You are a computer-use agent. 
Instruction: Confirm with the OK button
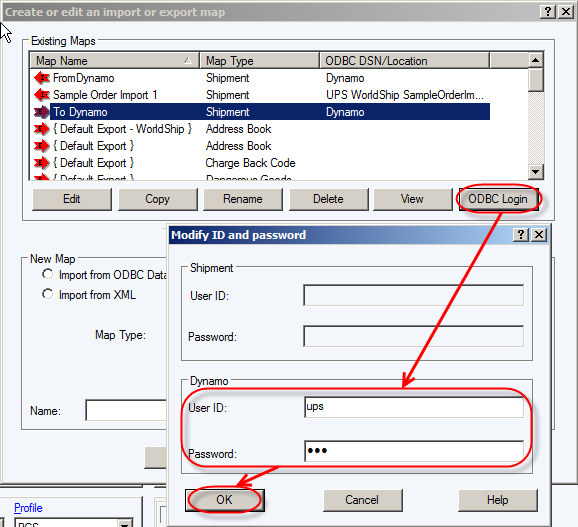[224, 500]
